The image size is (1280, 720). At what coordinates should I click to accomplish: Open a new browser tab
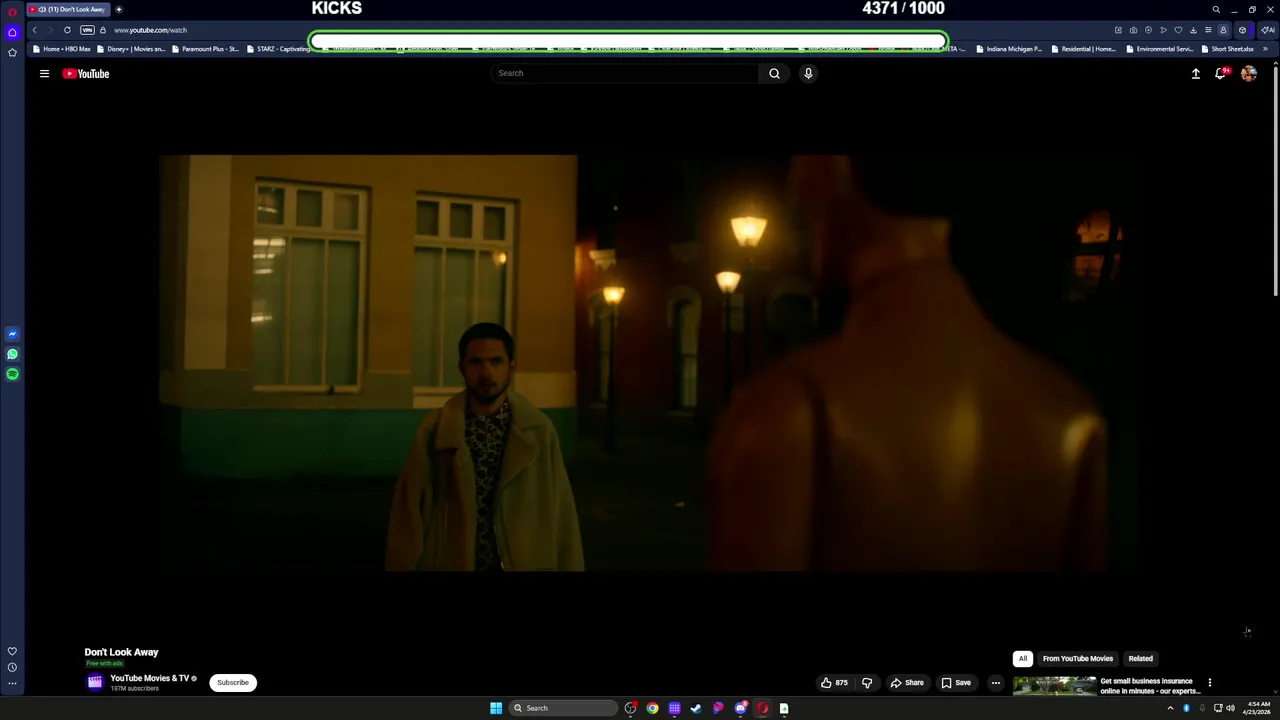click(118, 9)
